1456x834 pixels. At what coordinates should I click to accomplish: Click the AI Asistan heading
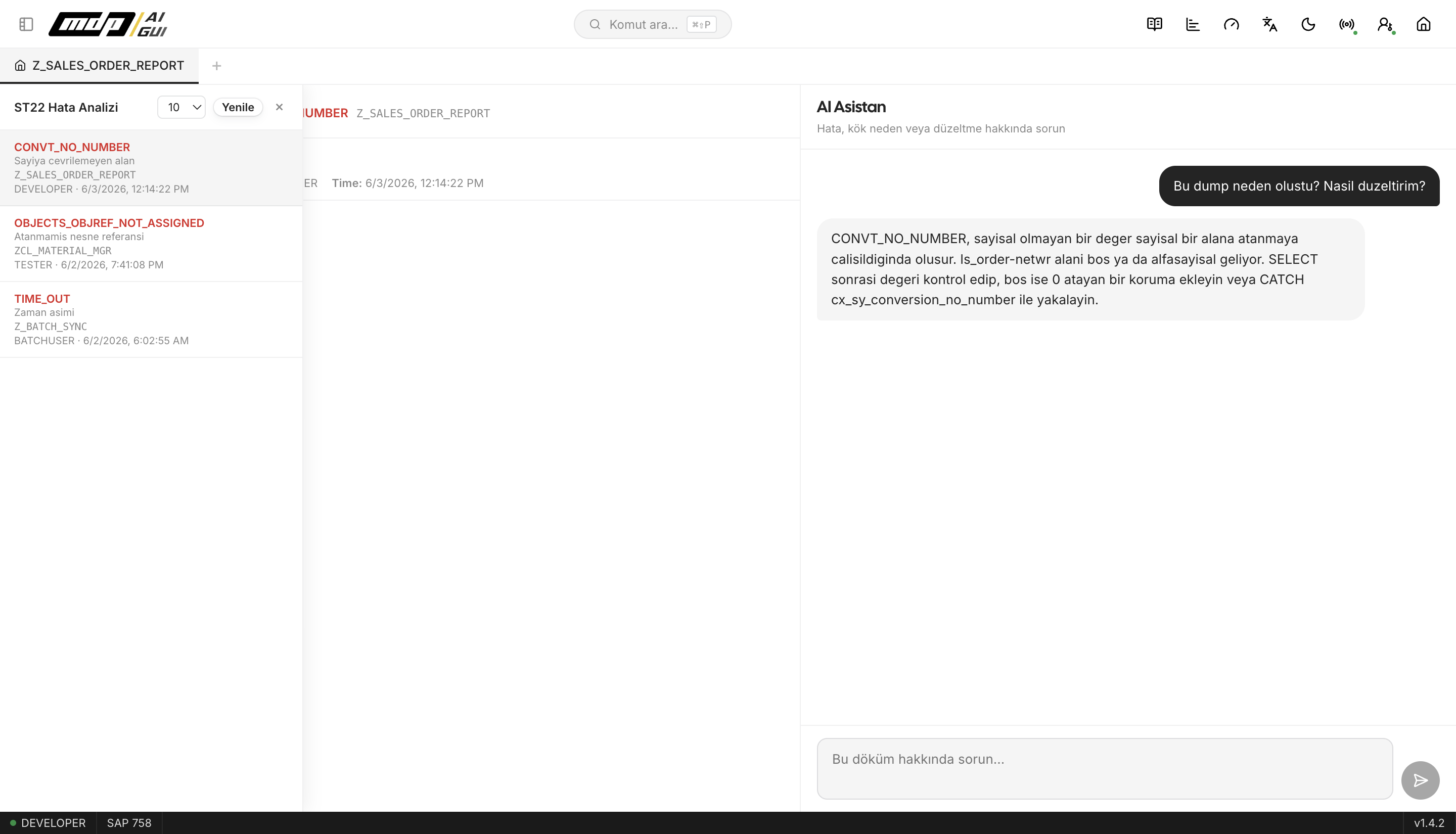point(851,107)
